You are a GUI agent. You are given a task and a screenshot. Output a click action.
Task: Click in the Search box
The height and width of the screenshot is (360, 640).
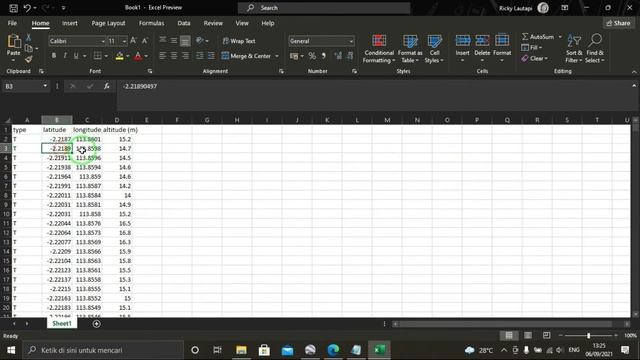[324, 8]
